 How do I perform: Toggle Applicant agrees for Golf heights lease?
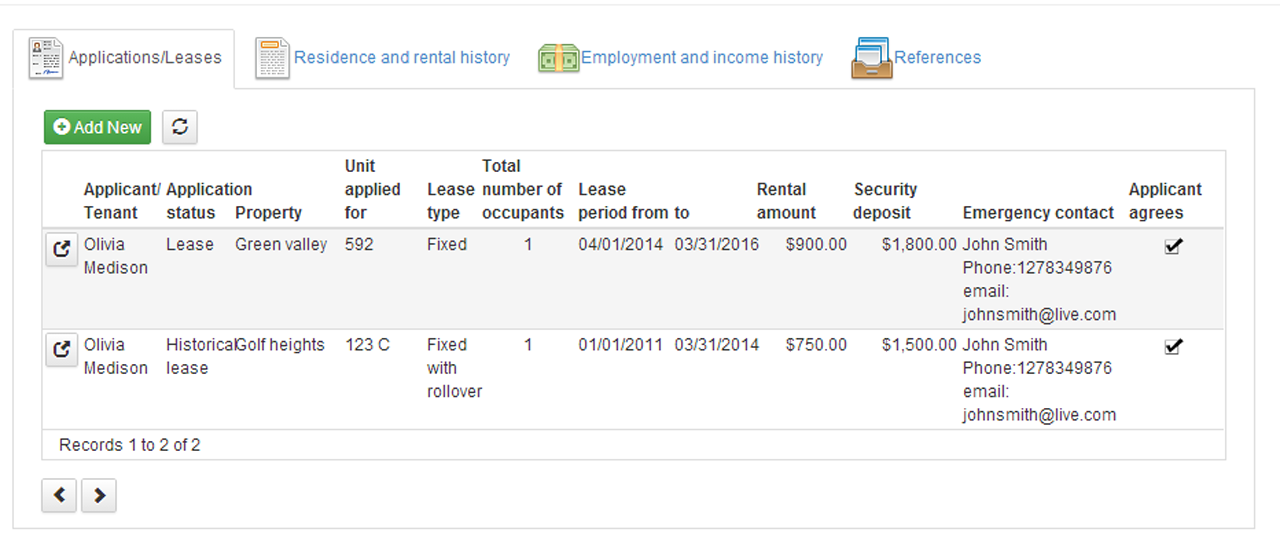tap(1174, 346)
